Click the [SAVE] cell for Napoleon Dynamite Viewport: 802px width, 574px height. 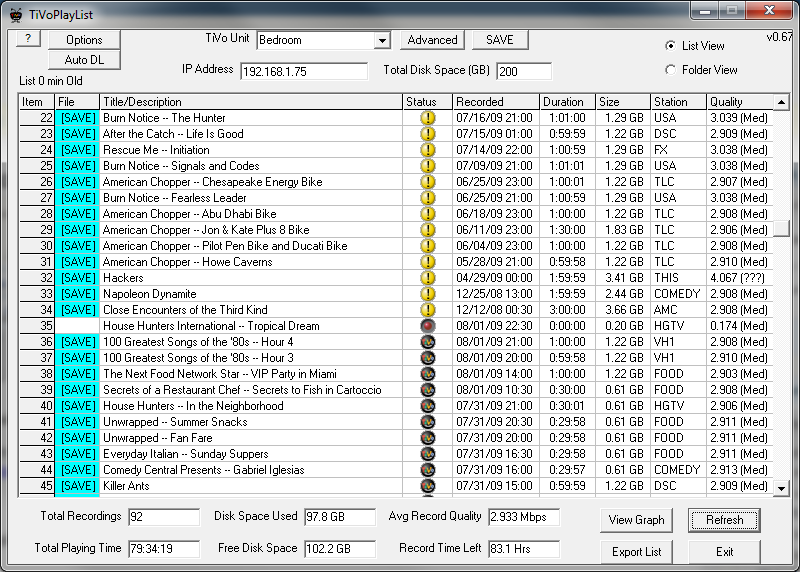[77, 294]
